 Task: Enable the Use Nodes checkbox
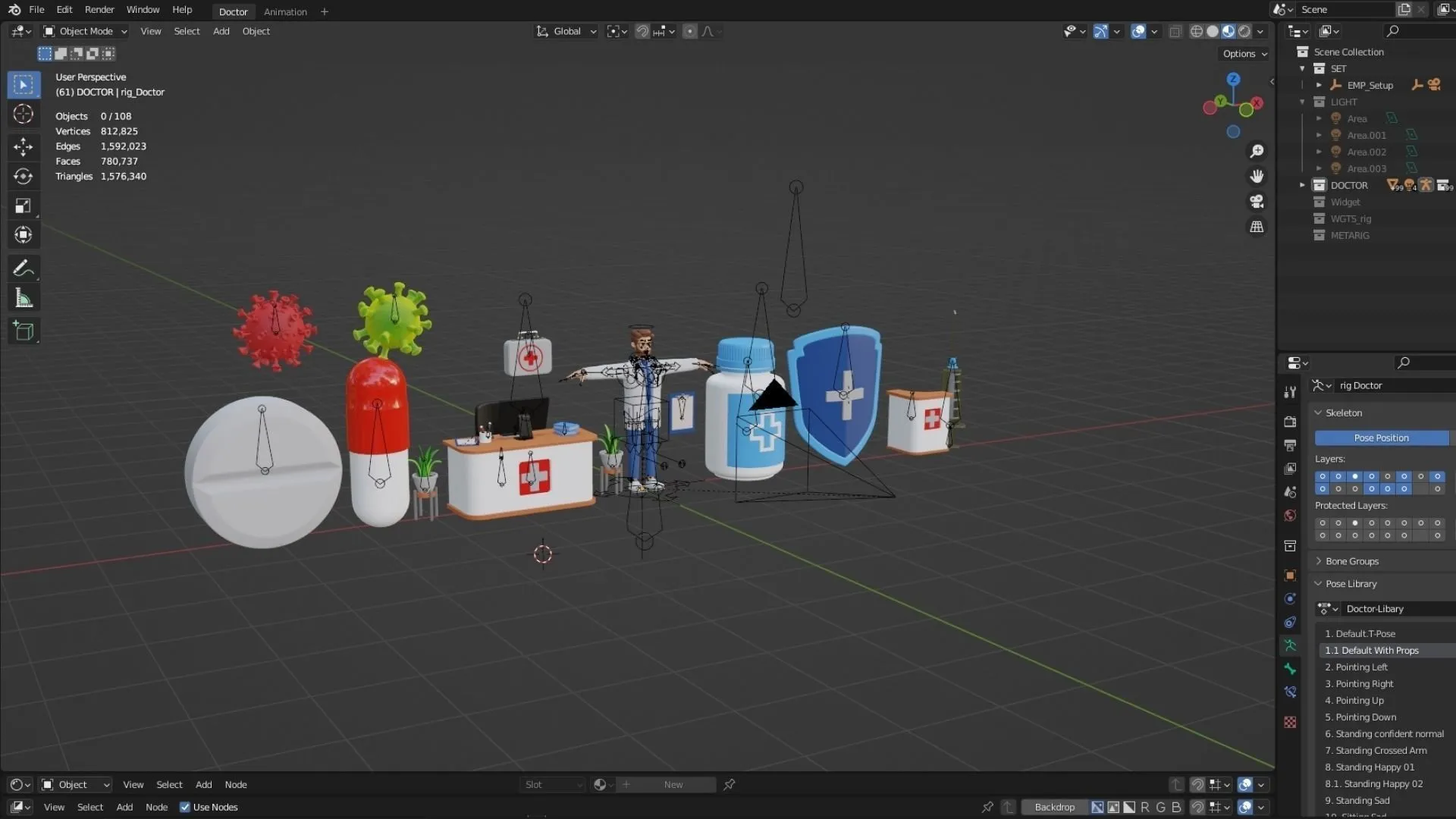pyautogui.click(x=185, y=807)
